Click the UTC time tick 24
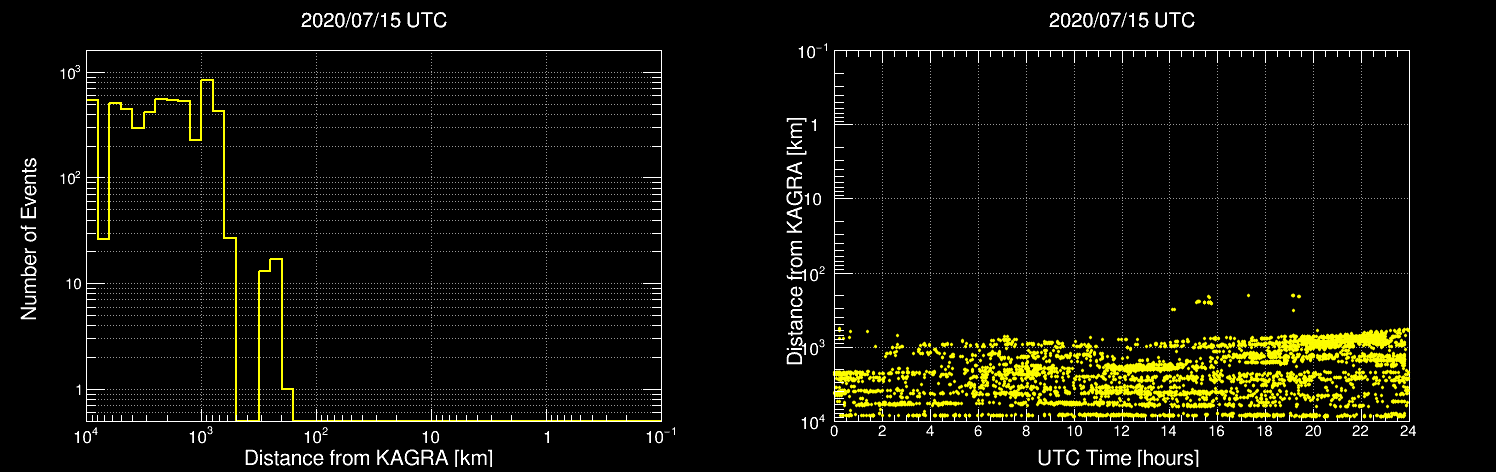Viewport: 1496px width, 472px height. coord(1408,431)
